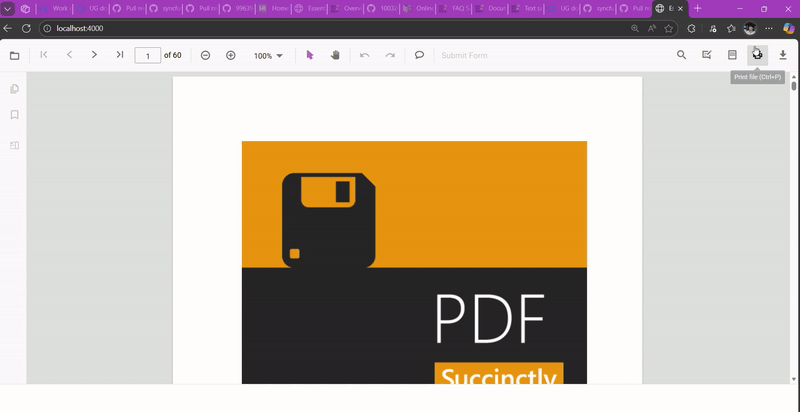Go to the previous page
Image resolution: width=800 pixels, height=412 pixels.
click(x=69, y=55)
